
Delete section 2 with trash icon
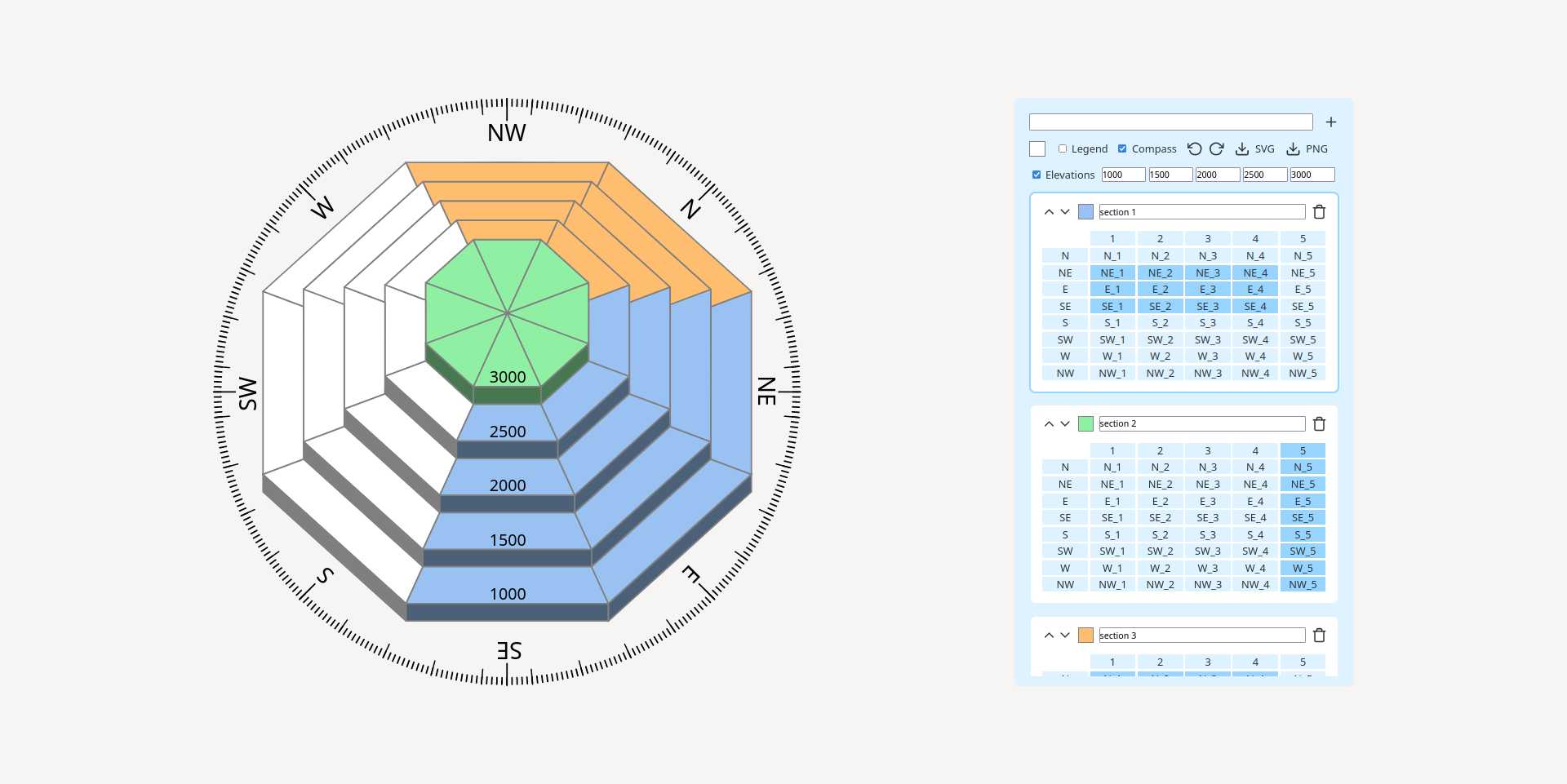(1319, 424)
